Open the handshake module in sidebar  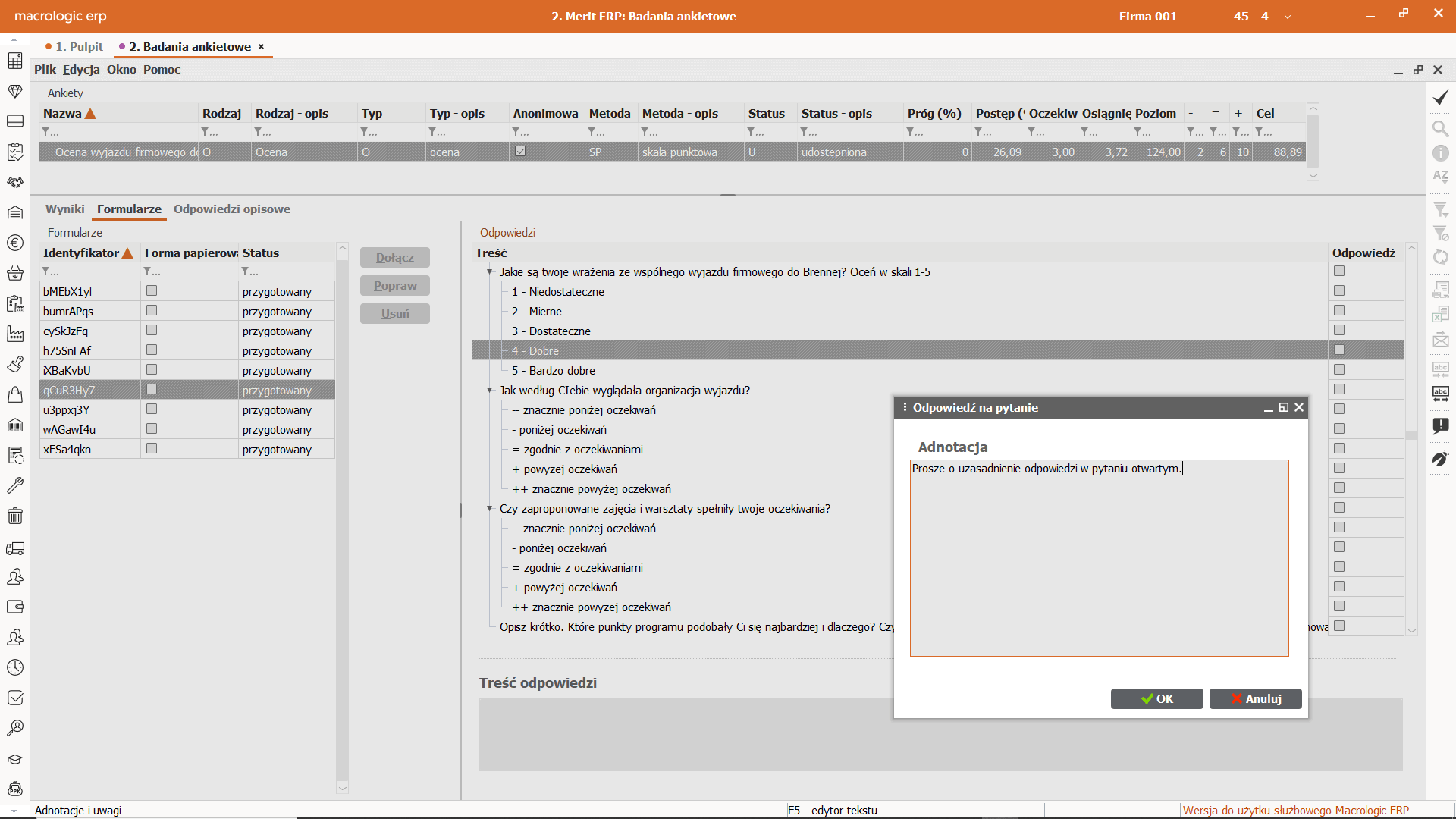14,182
